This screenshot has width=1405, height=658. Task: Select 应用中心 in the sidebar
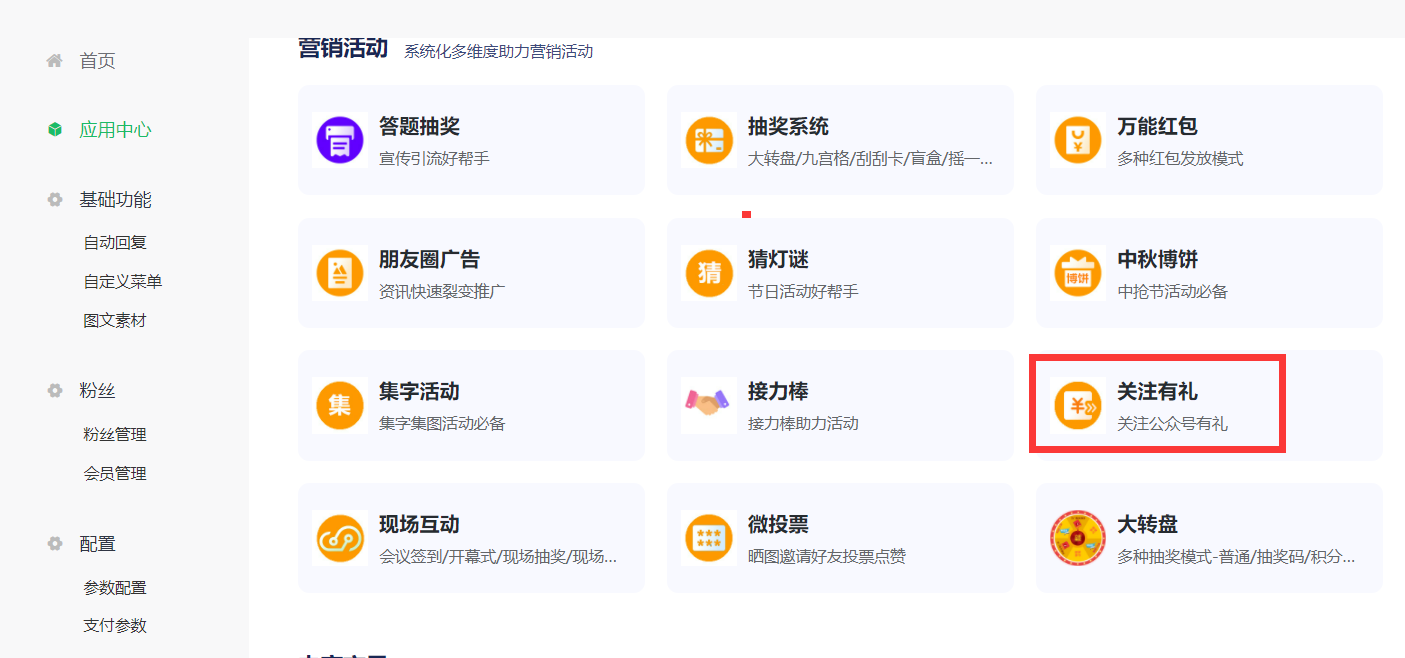coord(115,130)
